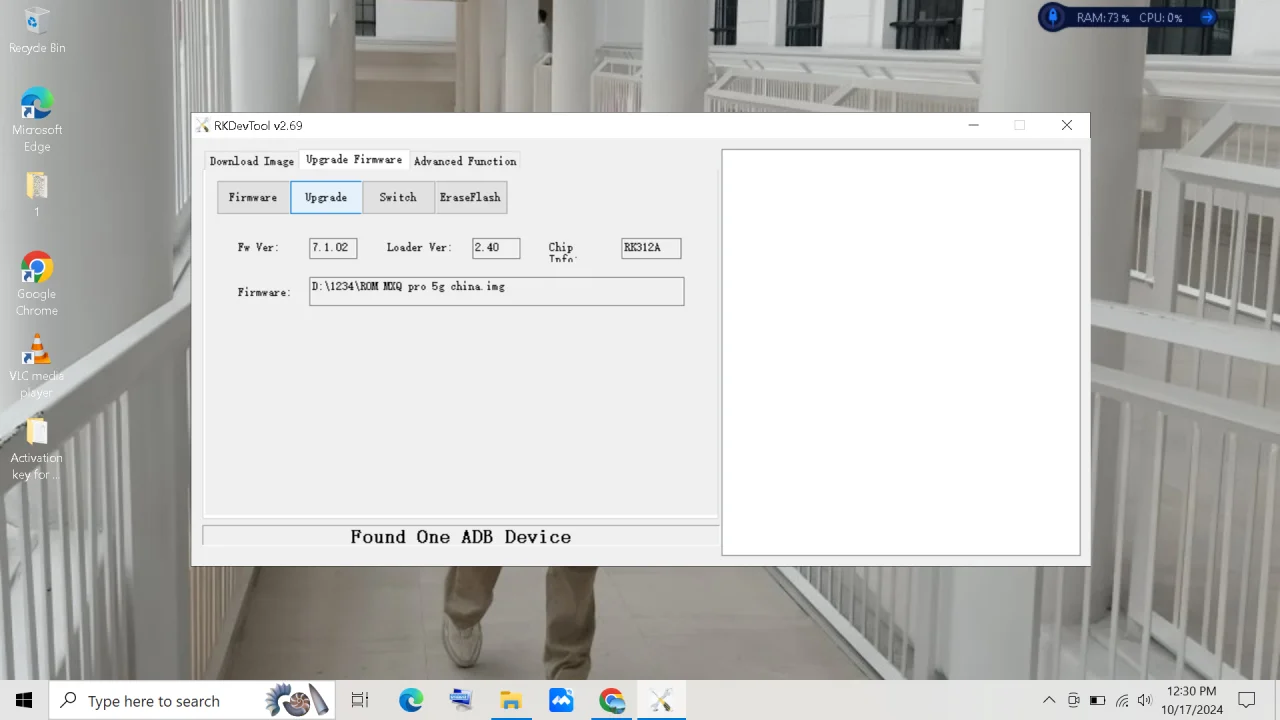This screenshot has width=1280, height=720.
Task: Click the Firmware path field with ROM MXQ pro
Action: [497, 291]
